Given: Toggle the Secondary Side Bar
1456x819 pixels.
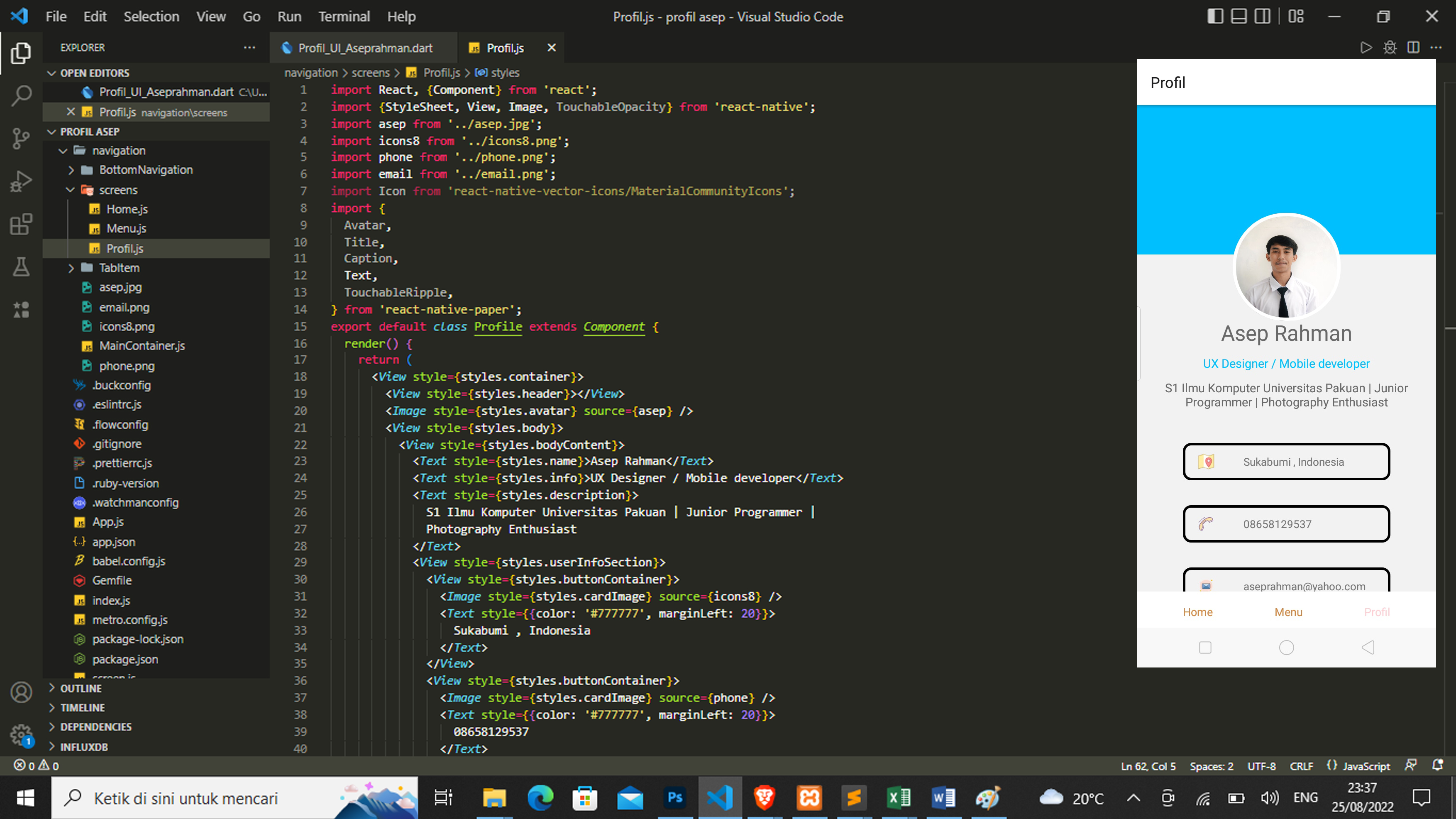Looking at the screenshot, I should coord(1262,16).
